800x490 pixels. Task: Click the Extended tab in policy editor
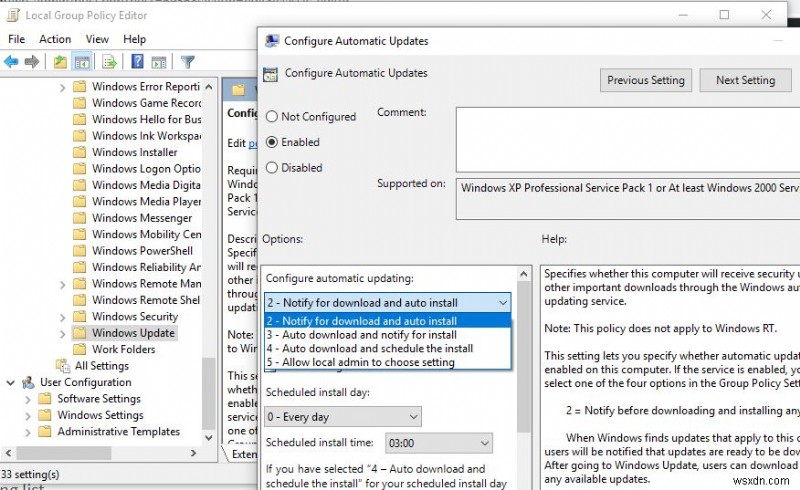pyautogui.click(x=244, y=454)
